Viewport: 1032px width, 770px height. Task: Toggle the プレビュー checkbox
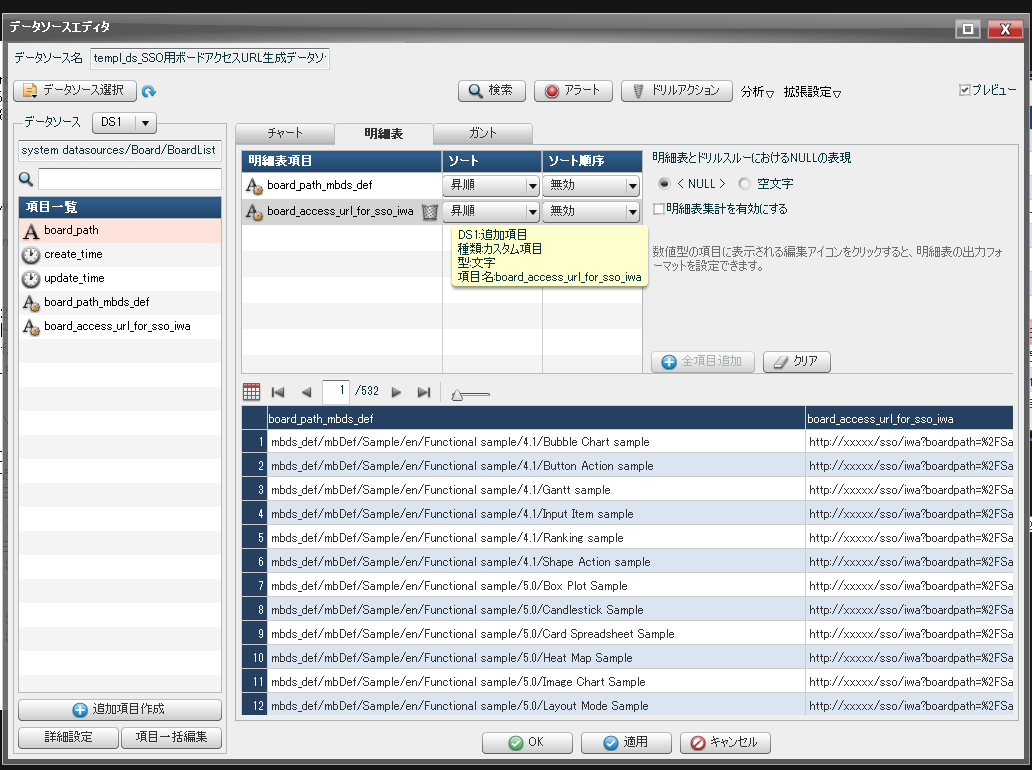tap(964, 90)
